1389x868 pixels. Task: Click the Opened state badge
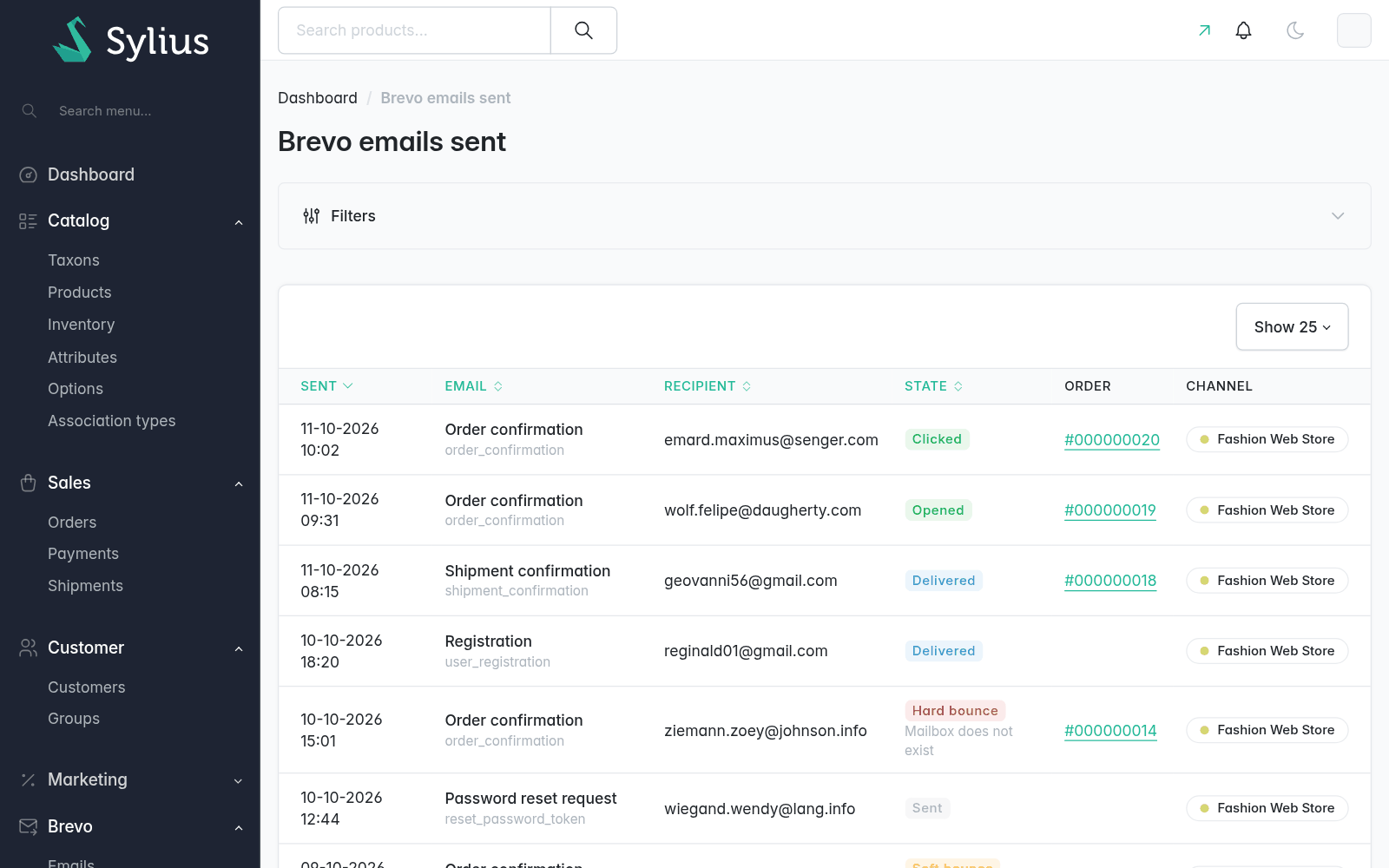click(938, 510)
